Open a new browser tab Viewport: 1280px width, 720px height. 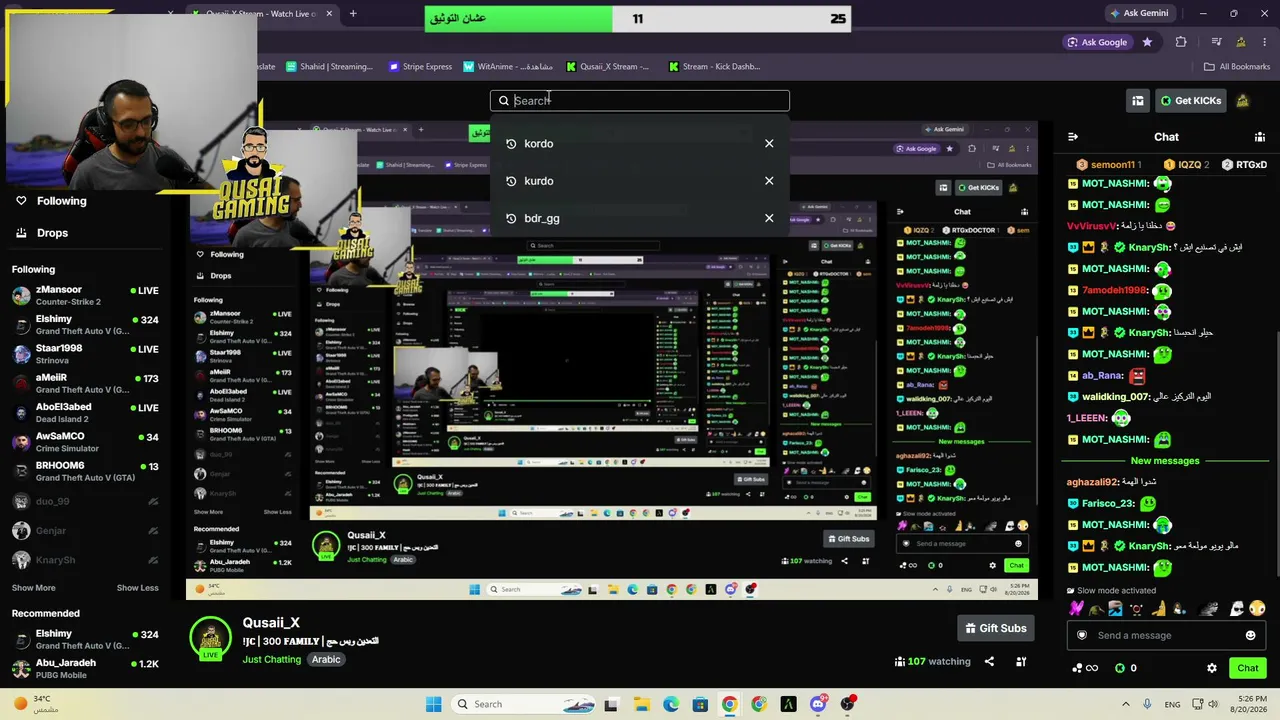coord(353,14)
